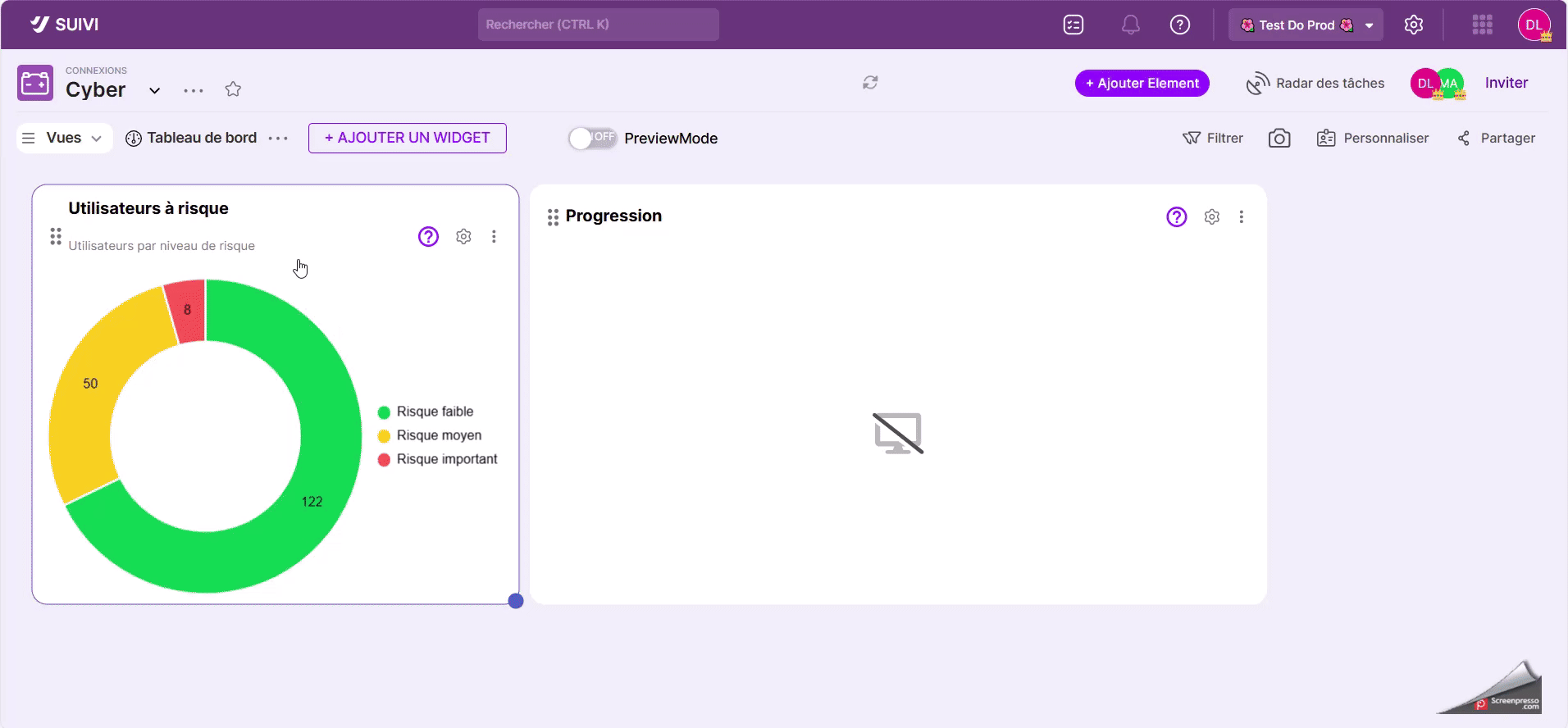Open help icon on Utilisateurs à risque widget
This screenshot has width=1568, height=728.
pyautogui.click(x=428, y=237)
